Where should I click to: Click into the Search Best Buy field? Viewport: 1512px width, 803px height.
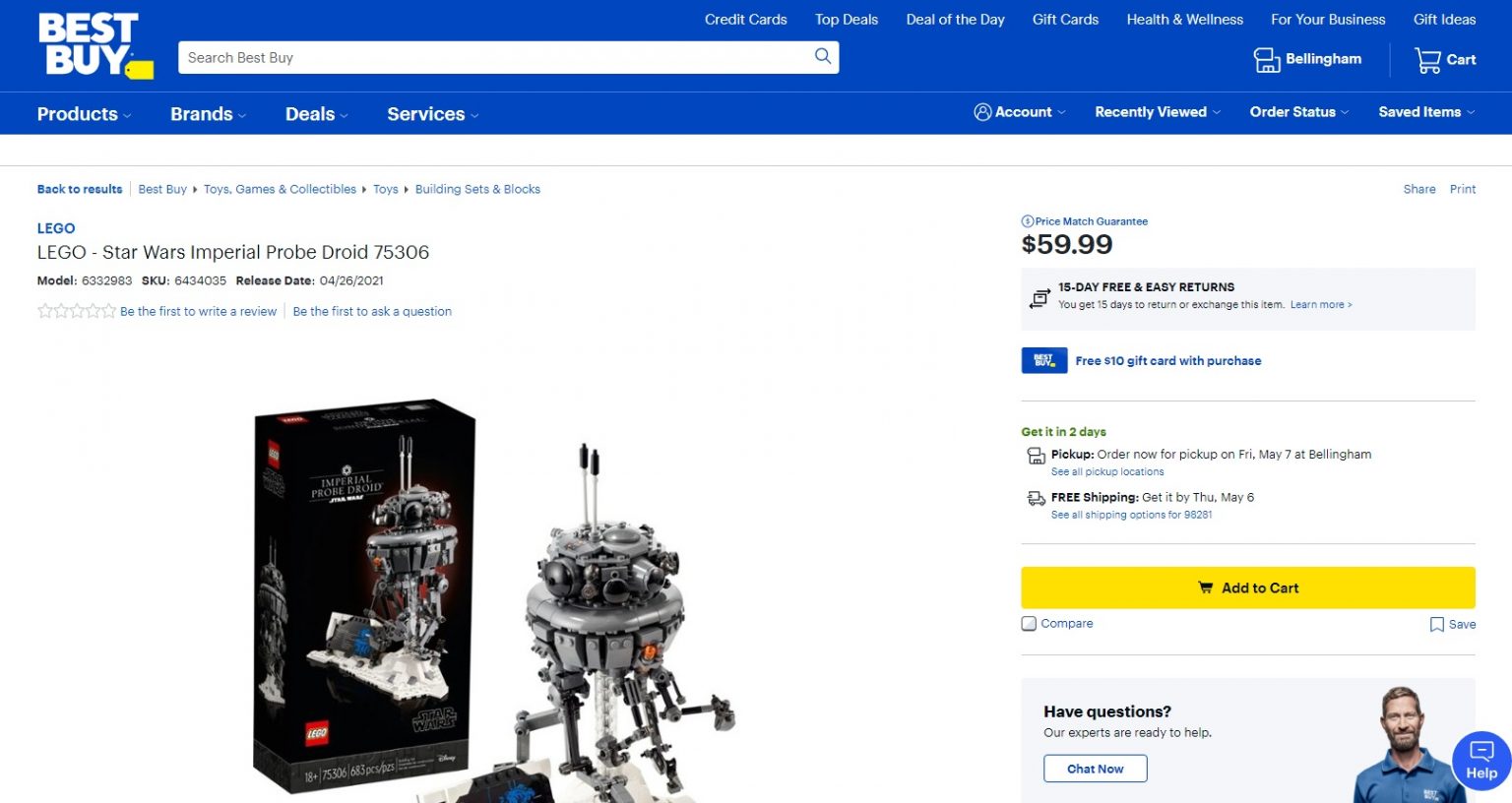(x=492, y=57)
